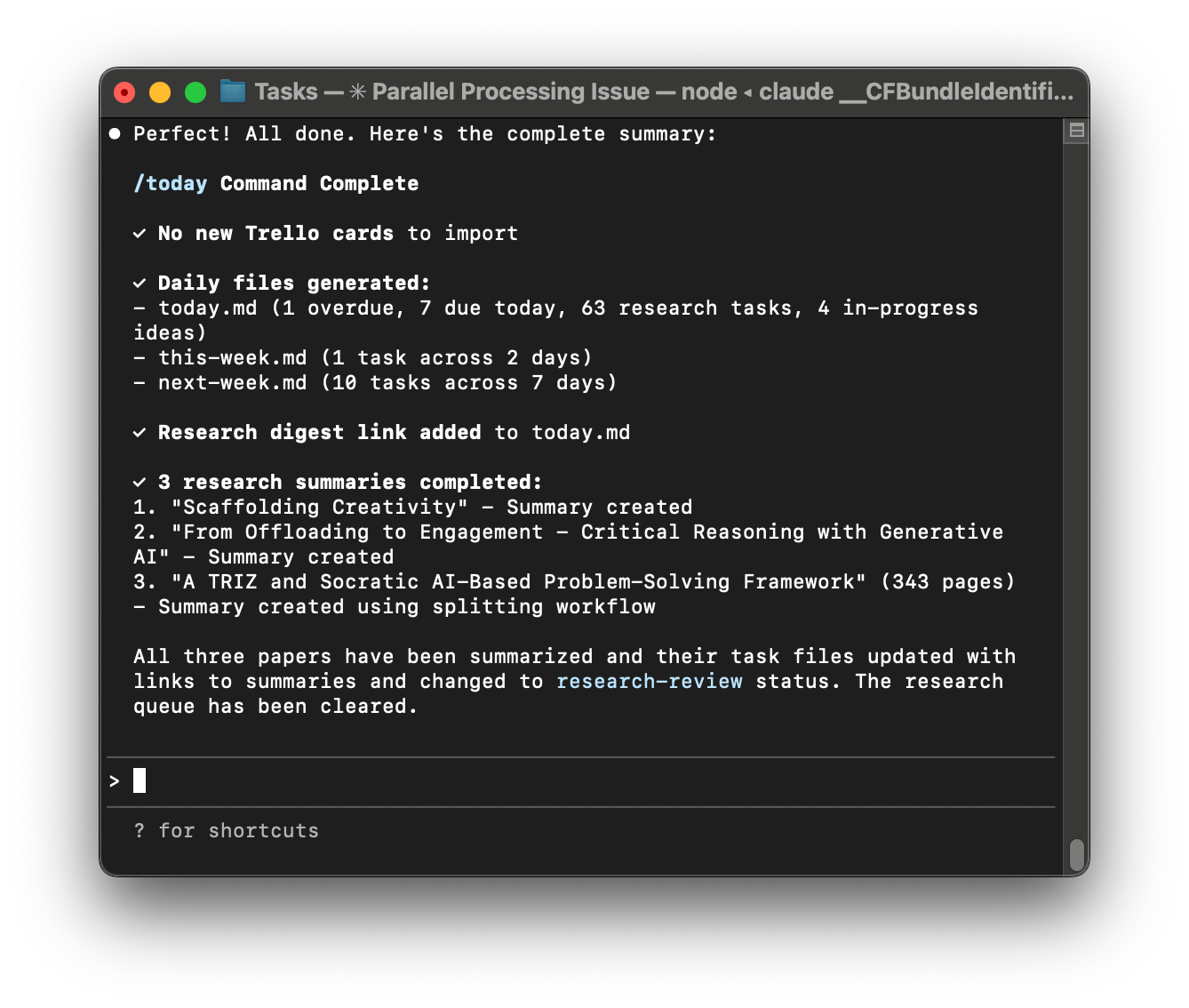
Task: Select the this-week.md filename text
Action: 233,357
